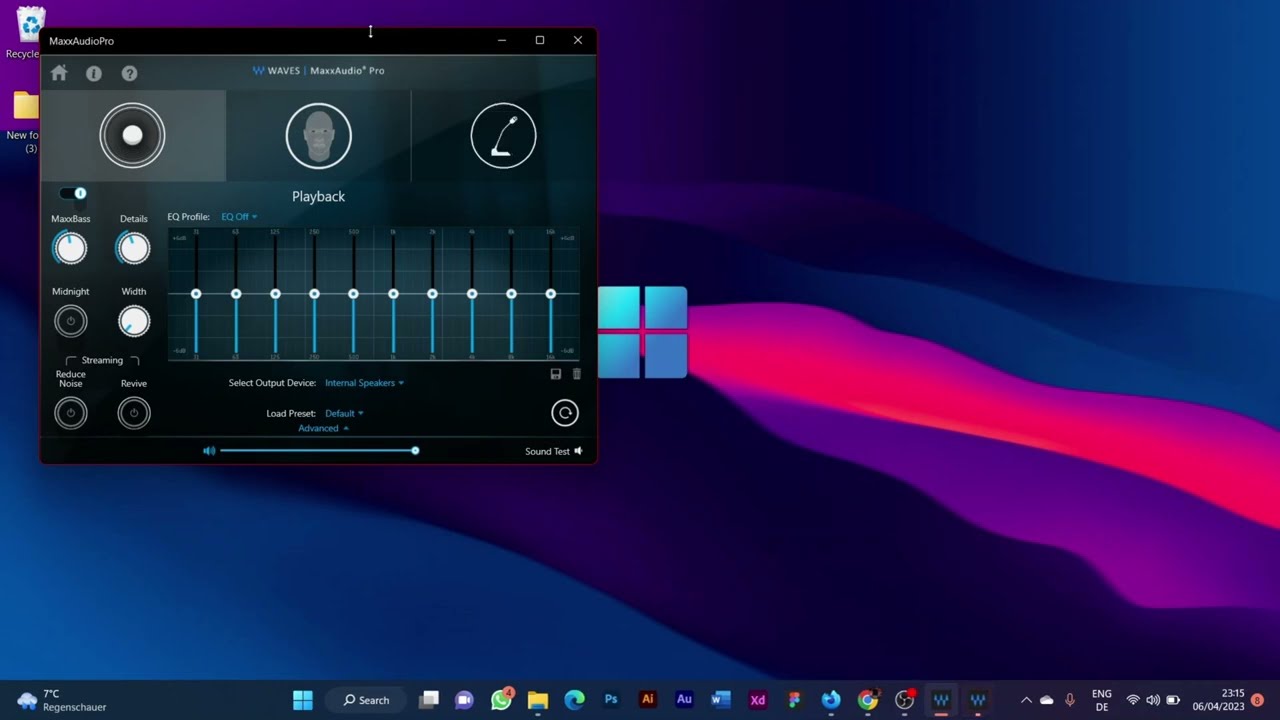Click the Sound Test button
The image size is (1280, 720).
click(x=554, y=451)
